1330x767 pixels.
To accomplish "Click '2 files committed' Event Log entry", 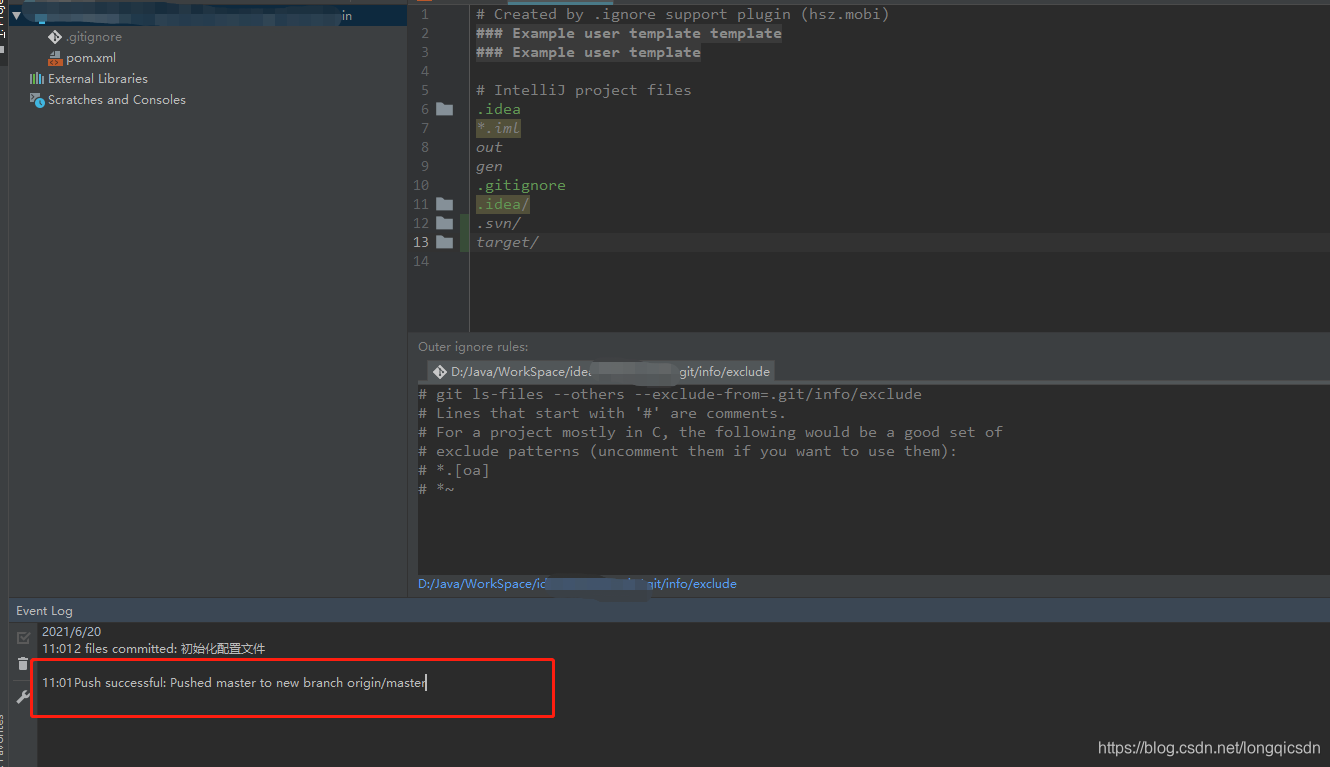I will click(x=154, y=649).
